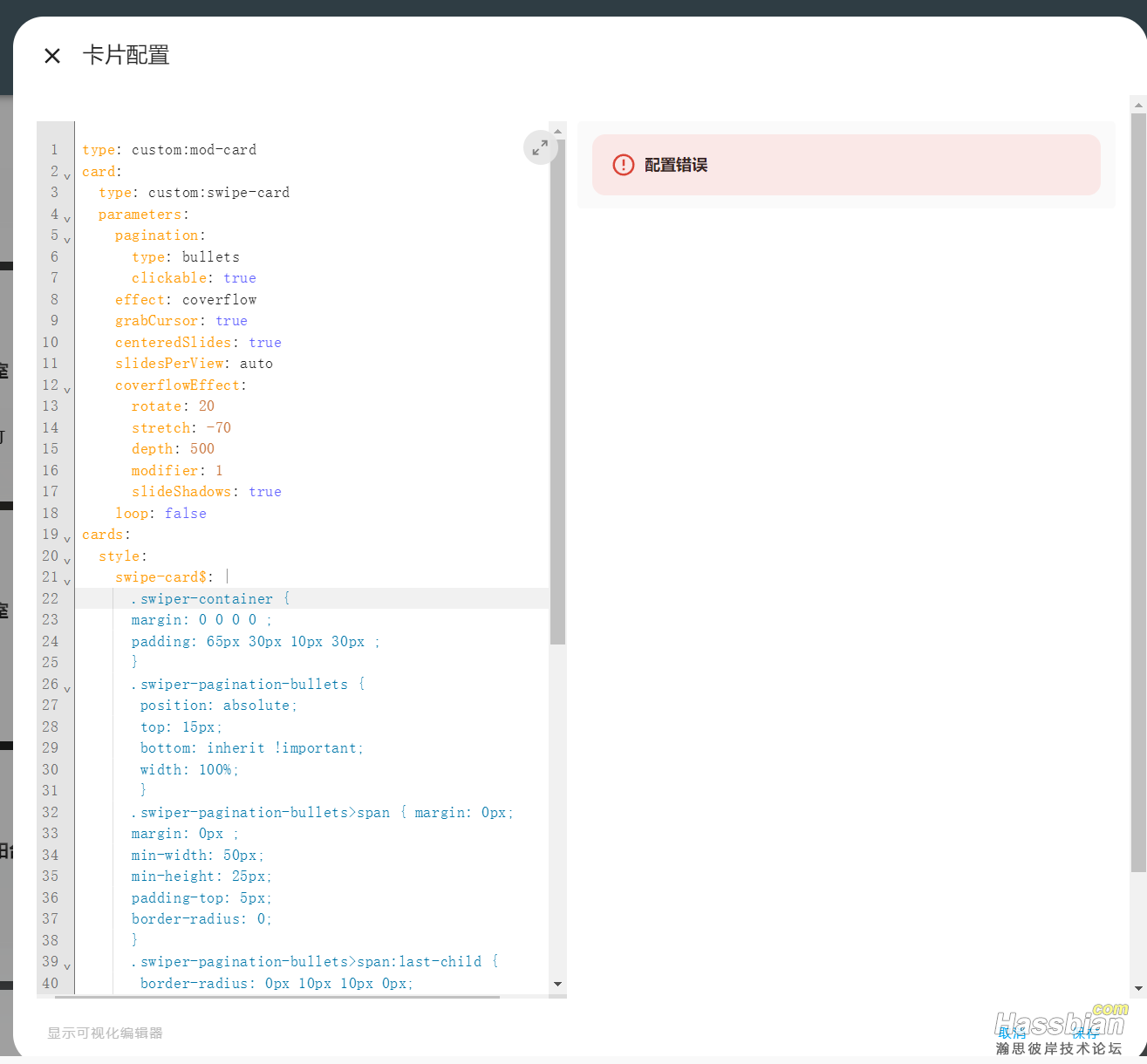Click the 'type: bullets' line
Viewport: 1147px width, 1064px height.
tap(186, 257)
